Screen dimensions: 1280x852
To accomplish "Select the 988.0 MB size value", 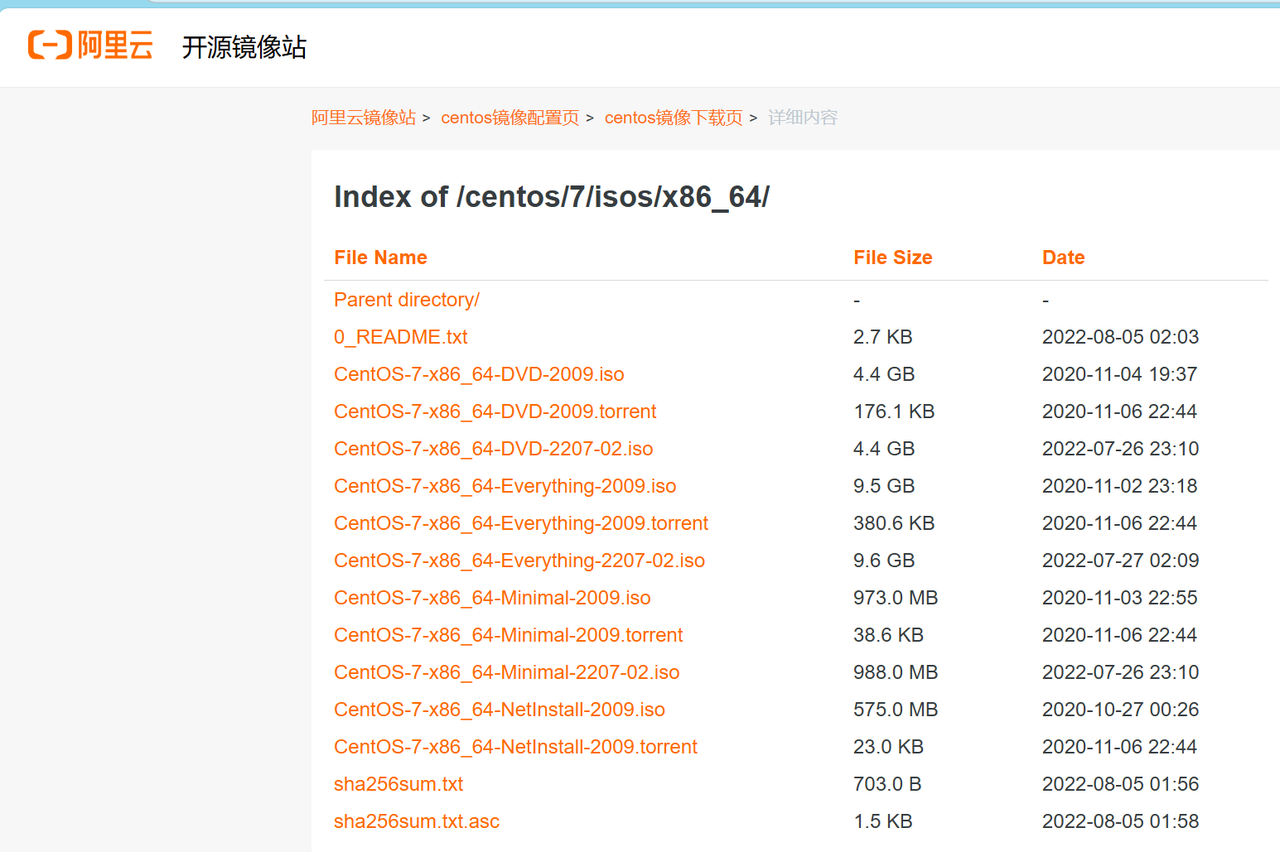I will click(896, 672).
